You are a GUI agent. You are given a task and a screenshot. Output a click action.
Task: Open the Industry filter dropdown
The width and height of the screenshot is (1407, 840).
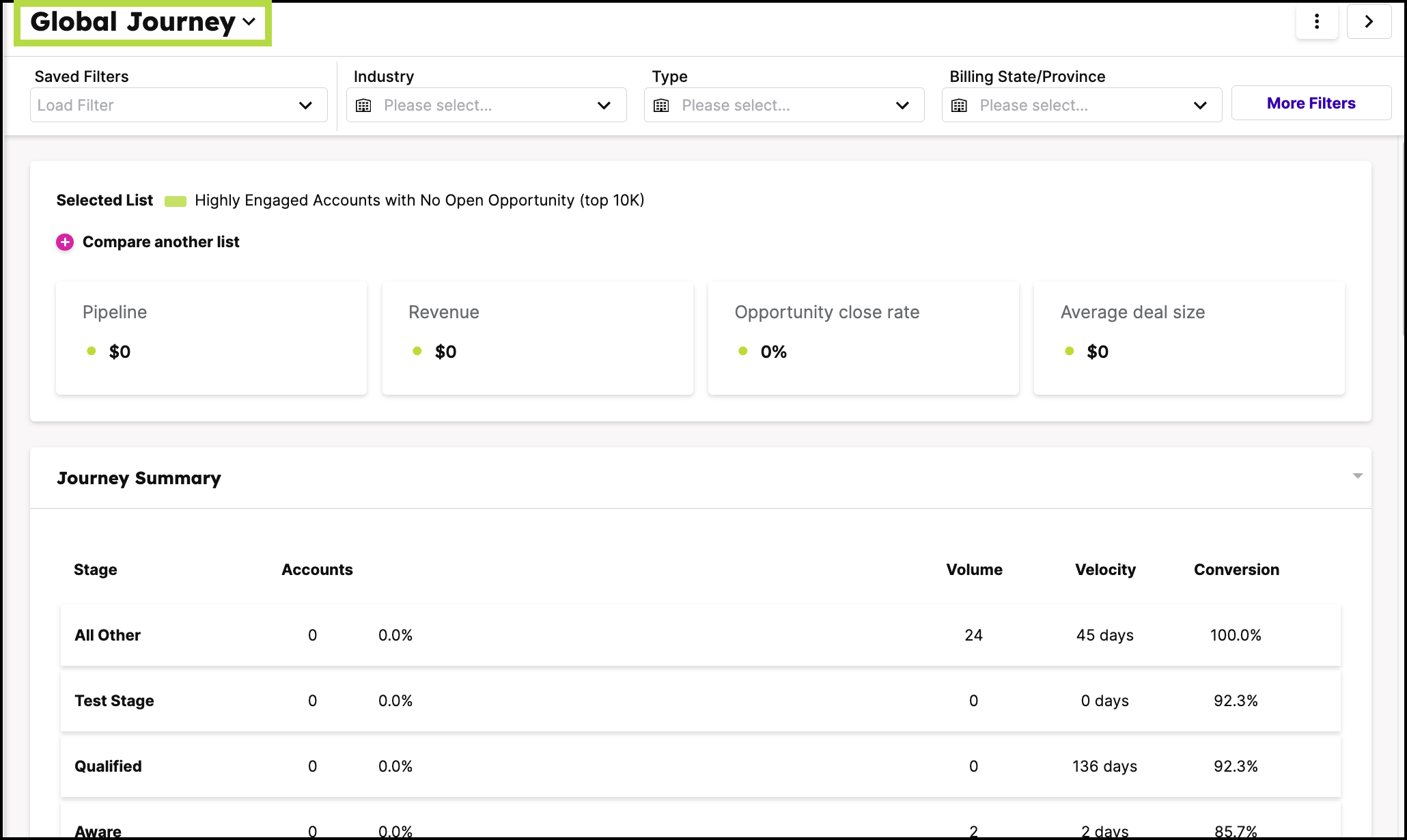486,105
